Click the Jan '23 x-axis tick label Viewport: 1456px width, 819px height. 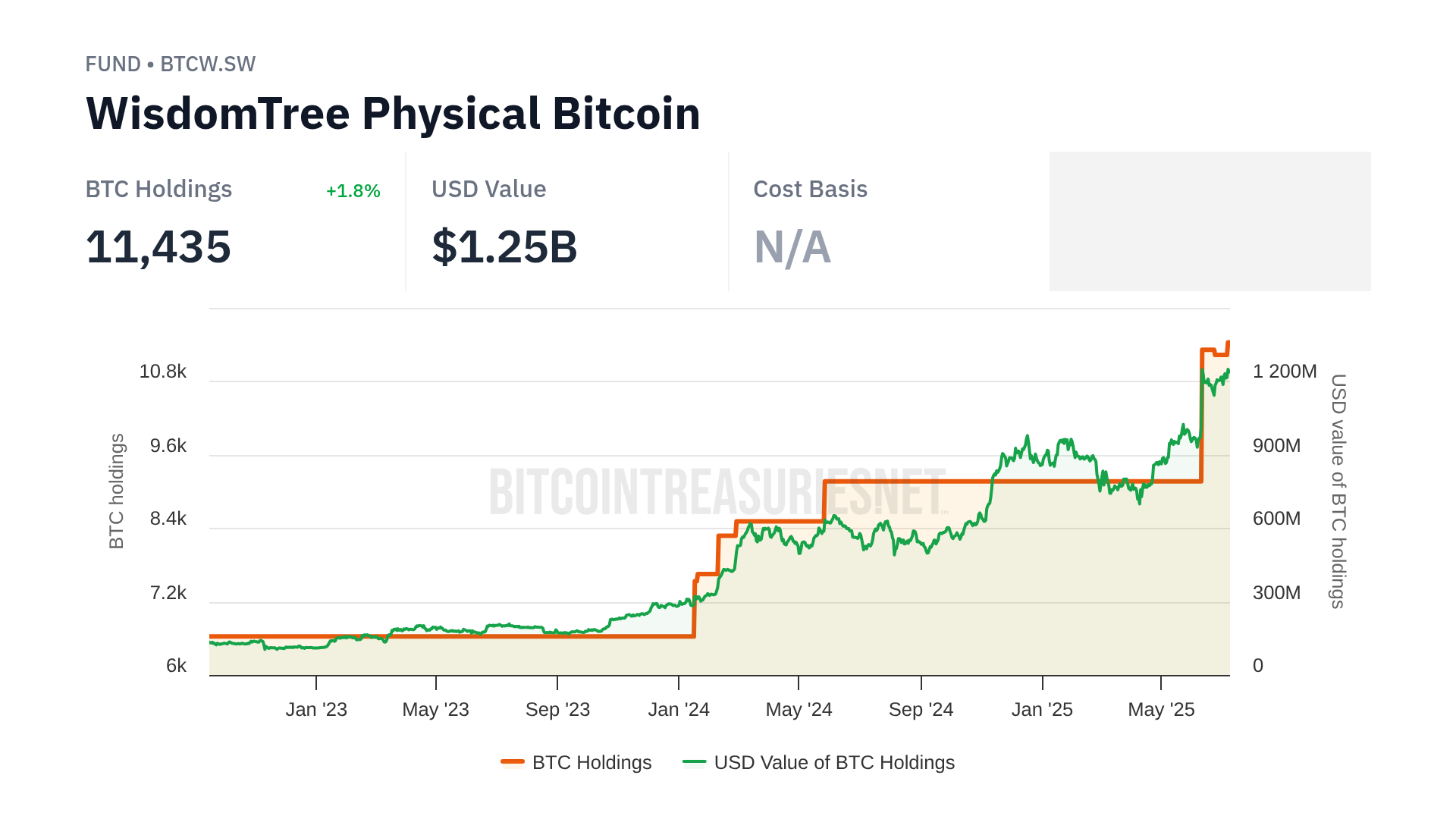click(x=316, y=710)
